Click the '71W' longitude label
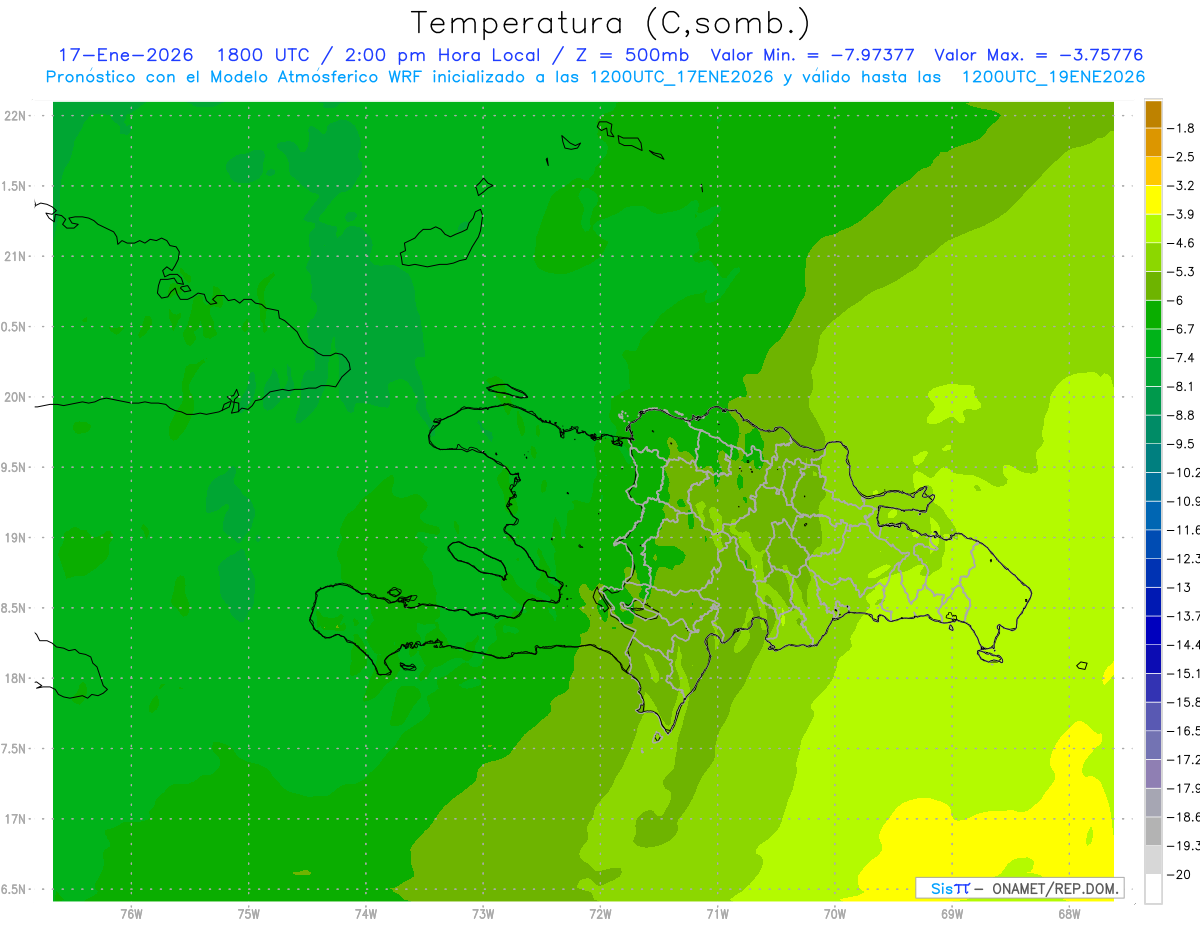 click(x=717, y=914)
